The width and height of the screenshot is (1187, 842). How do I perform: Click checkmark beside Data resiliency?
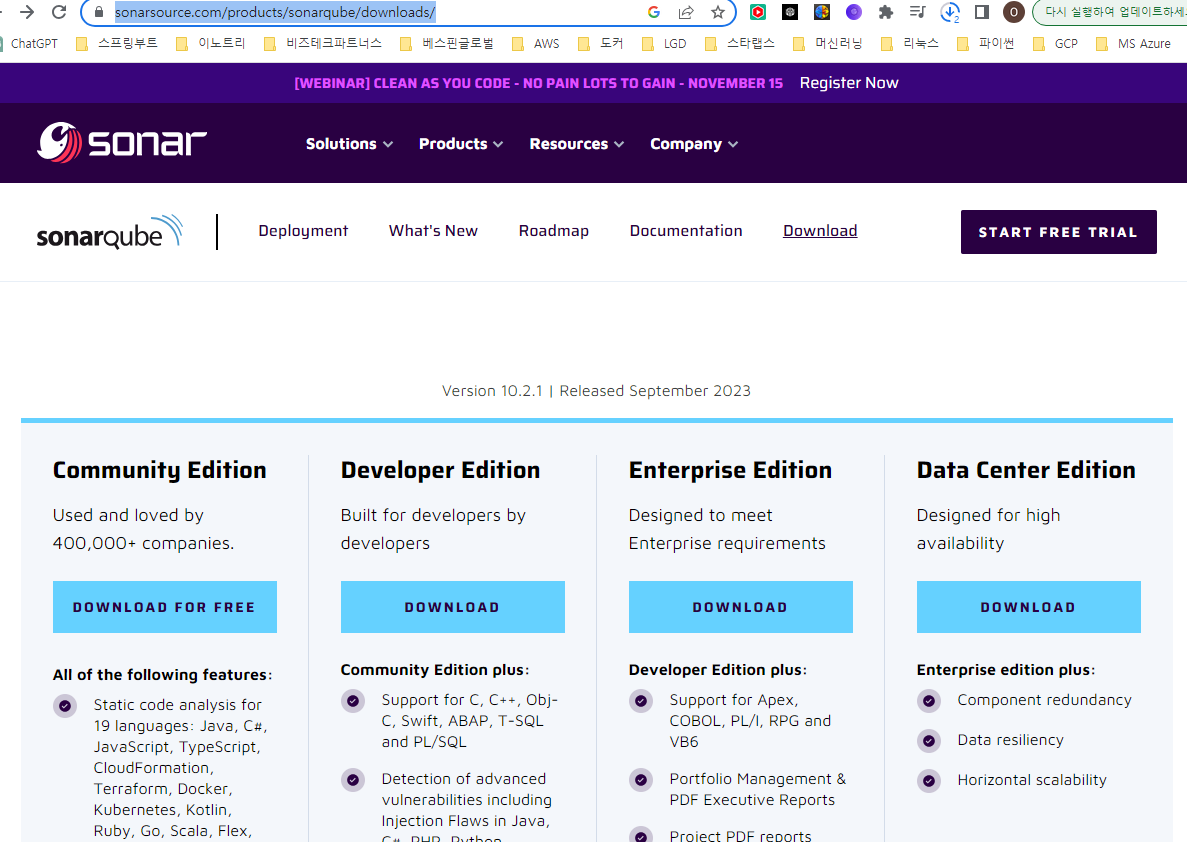tap(929, 741)
